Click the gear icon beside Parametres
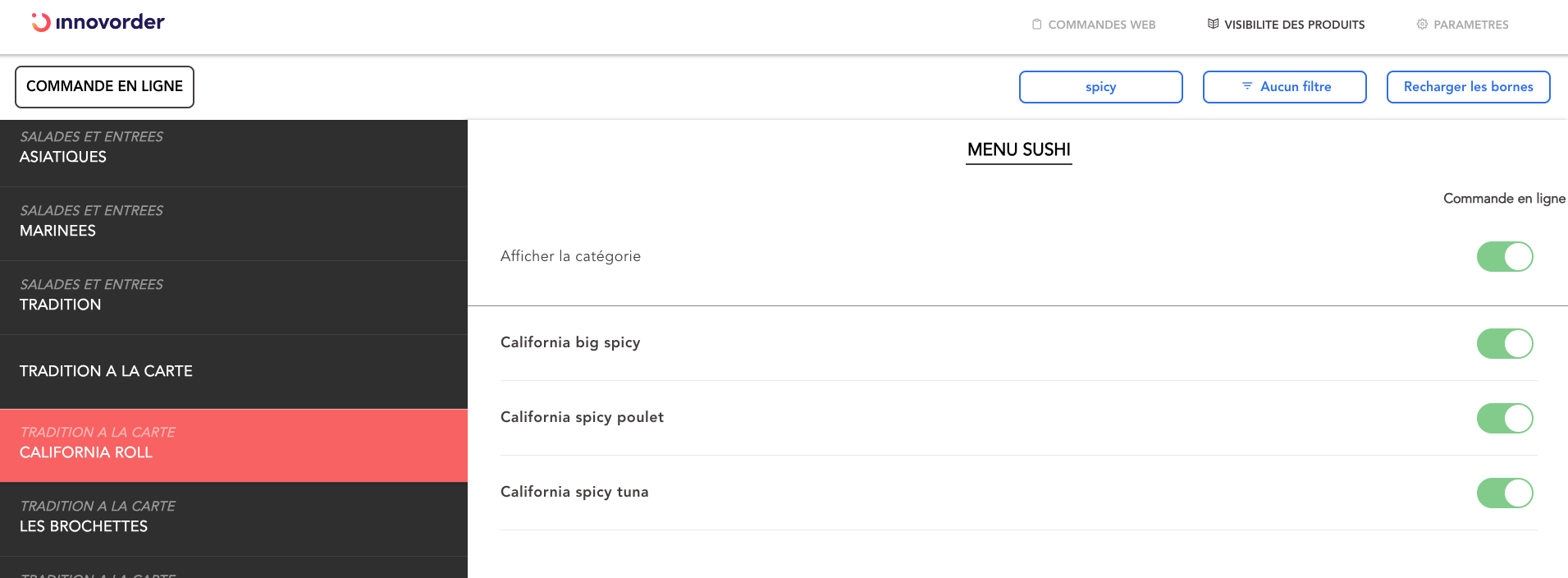The image size is (1568, 578). tap(1422, 25)
